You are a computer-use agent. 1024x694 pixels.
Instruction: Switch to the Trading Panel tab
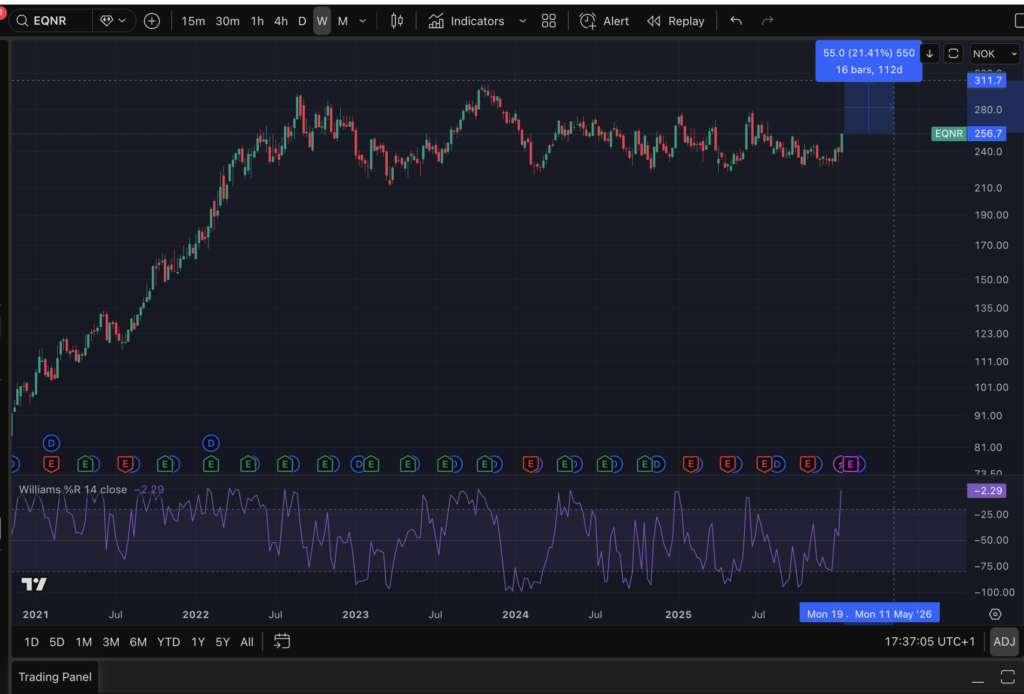tap(54, 677)
